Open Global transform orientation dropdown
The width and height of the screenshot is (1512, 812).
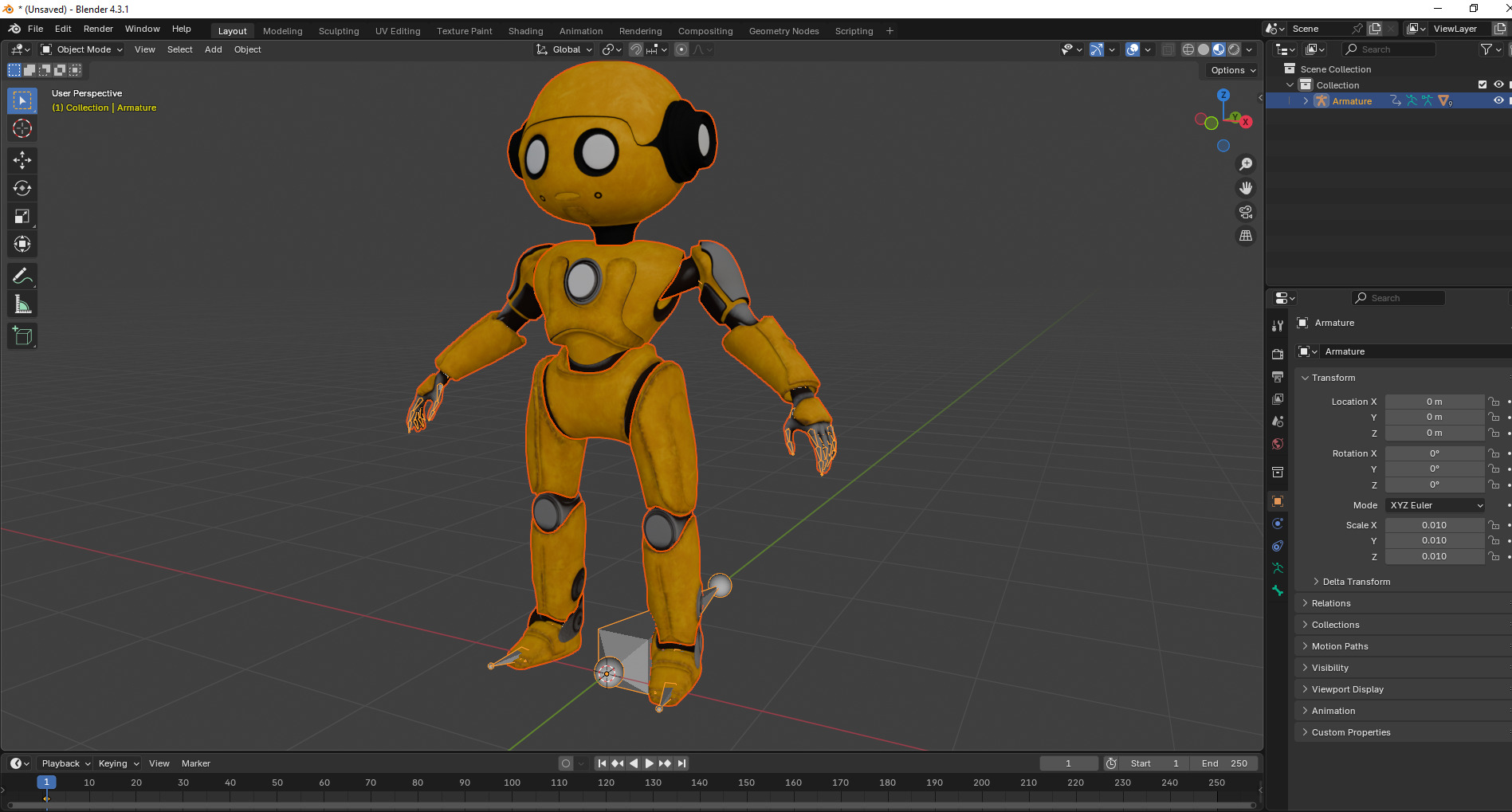(x=564, y=49)
